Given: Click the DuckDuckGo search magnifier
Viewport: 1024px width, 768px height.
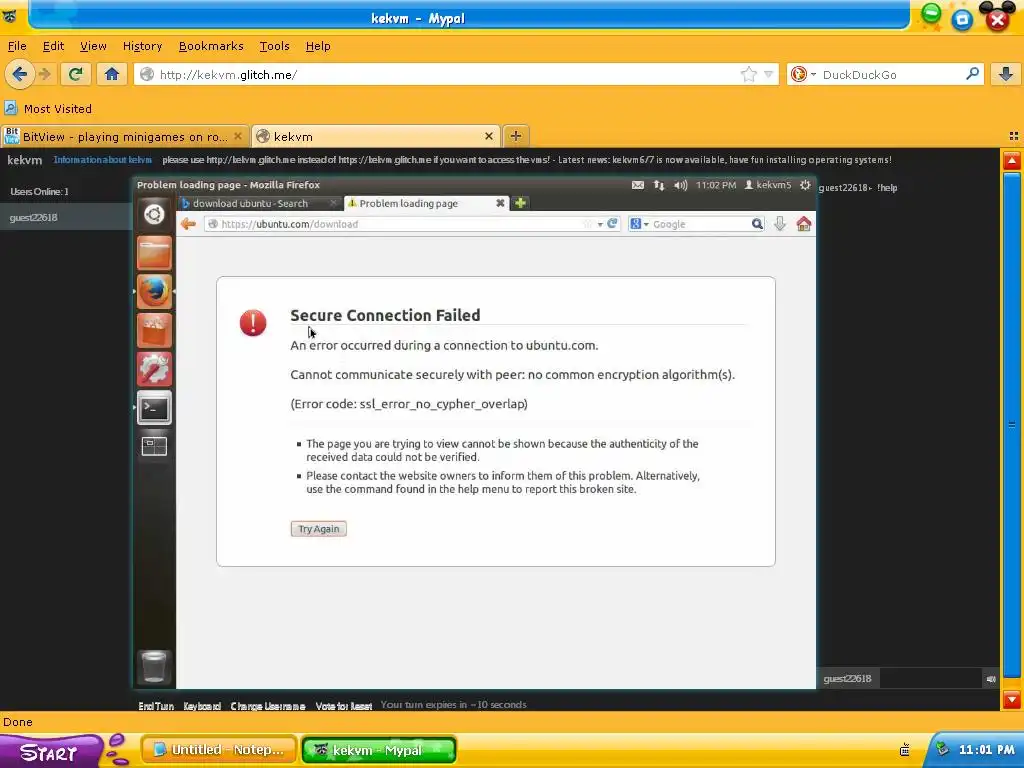Looking at the screenshot, I should pyautogui.click(x=972, y=74).
